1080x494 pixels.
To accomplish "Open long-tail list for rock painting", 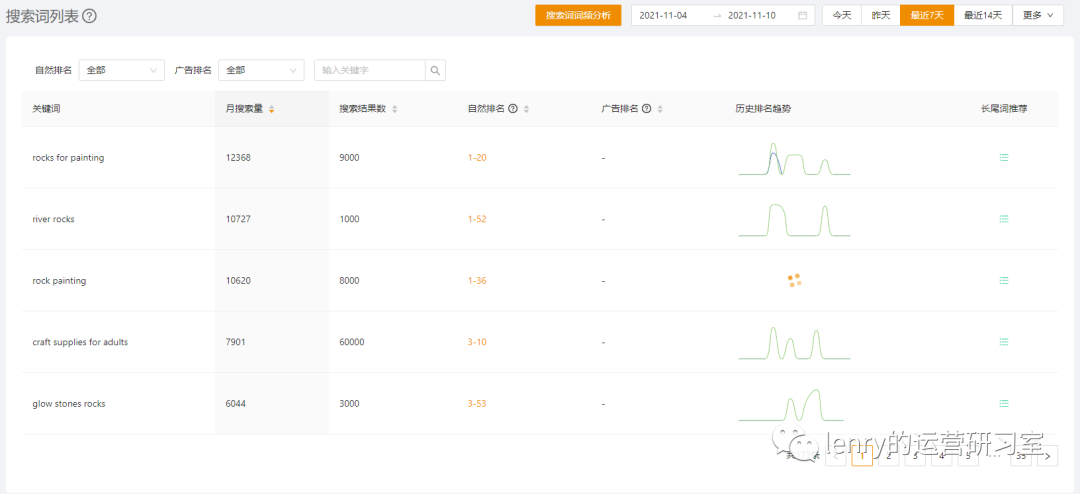I will tap(1004, 280).
